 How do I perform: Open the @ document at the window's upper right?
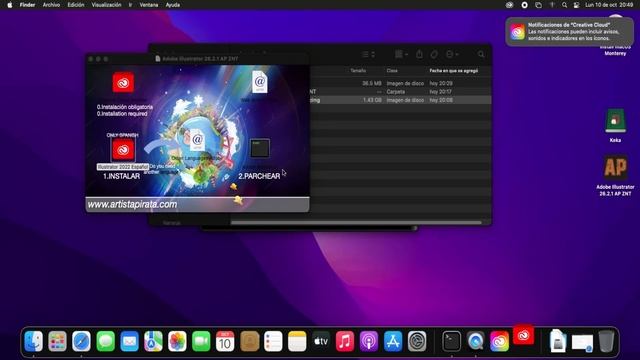(260, 82)
